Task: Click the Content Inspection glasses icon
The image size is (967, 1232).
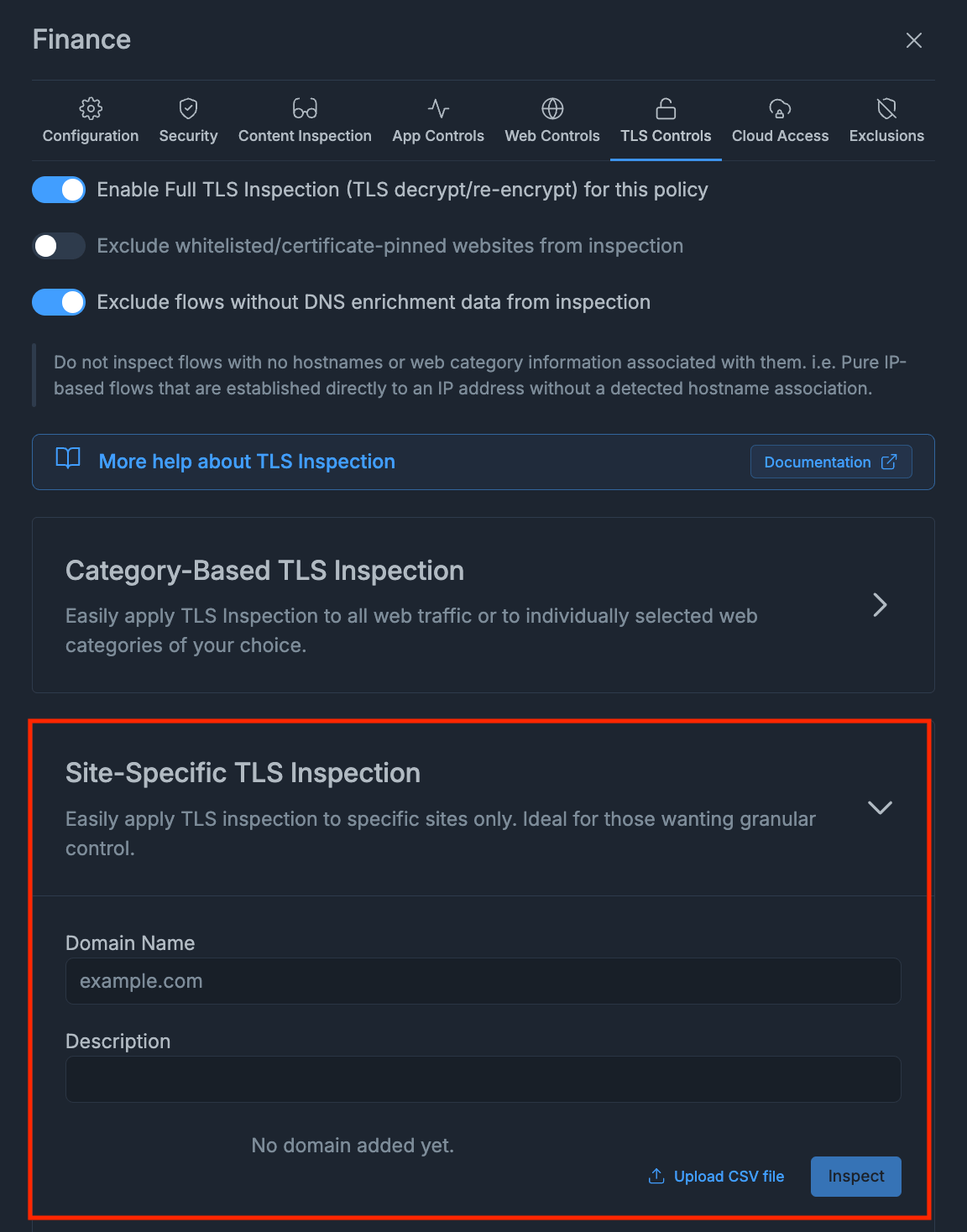Action: click(x=304, y=107)
